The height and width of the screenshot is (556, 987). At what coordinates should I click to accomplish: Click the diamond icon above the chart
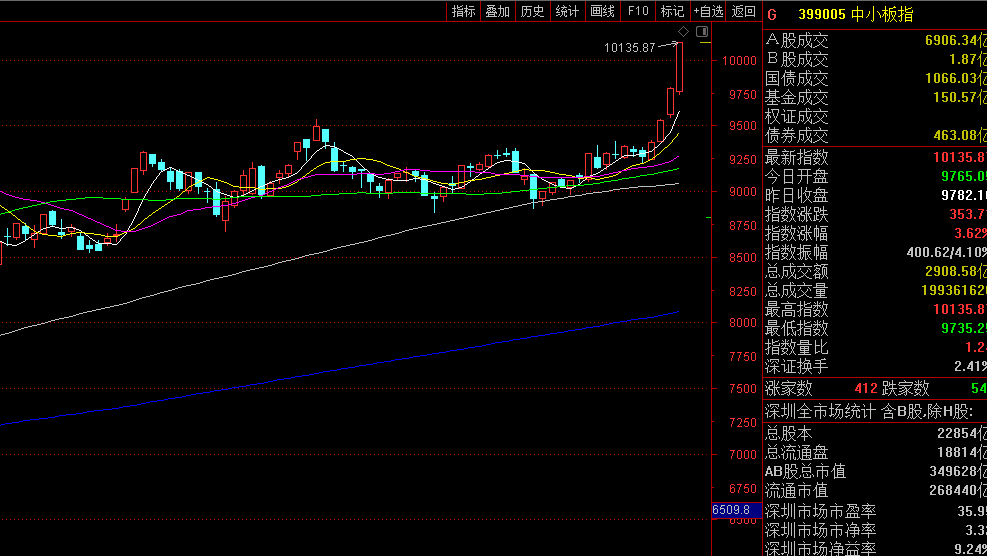684,31
